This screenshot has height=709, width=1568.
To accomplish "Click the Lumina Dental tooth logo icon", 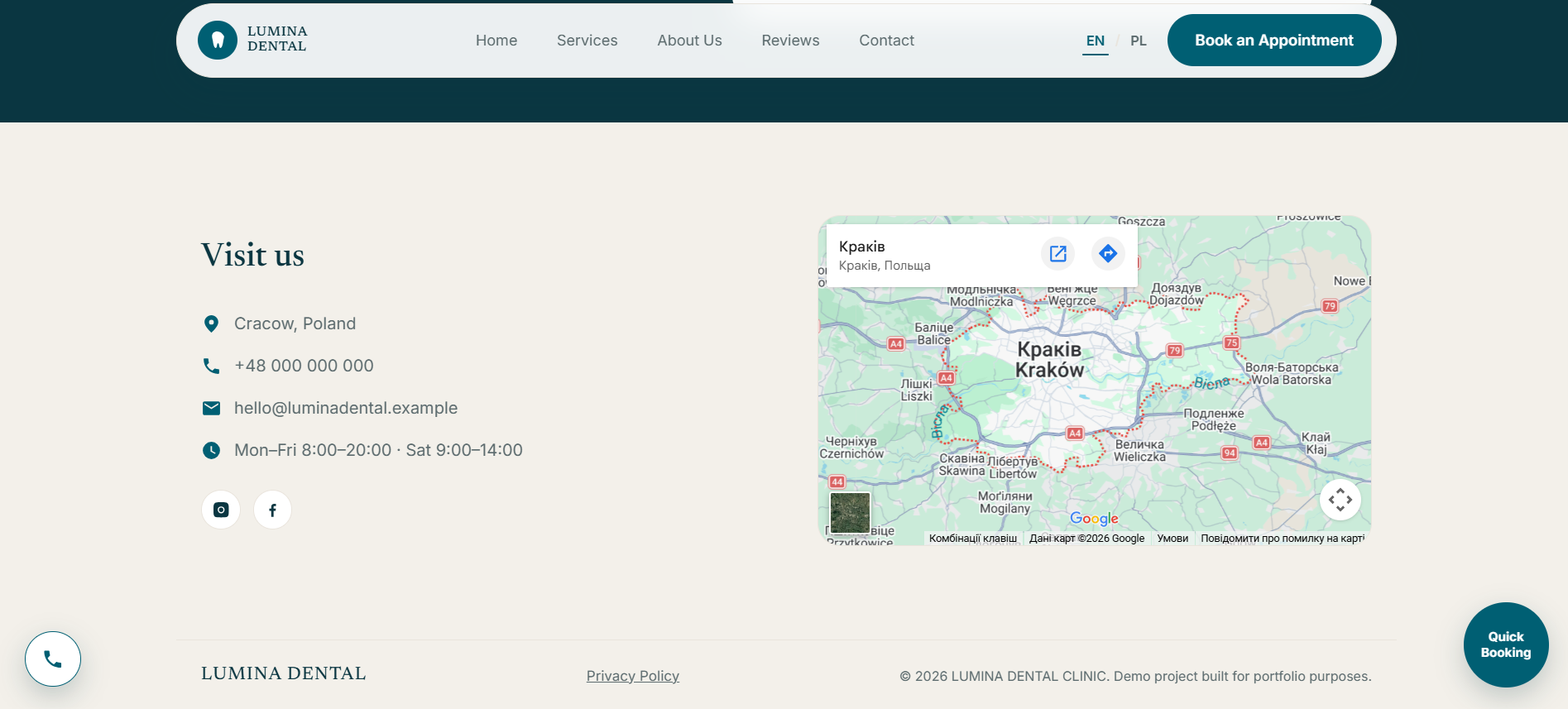I will pyautogui.click(x=218, y=40).
